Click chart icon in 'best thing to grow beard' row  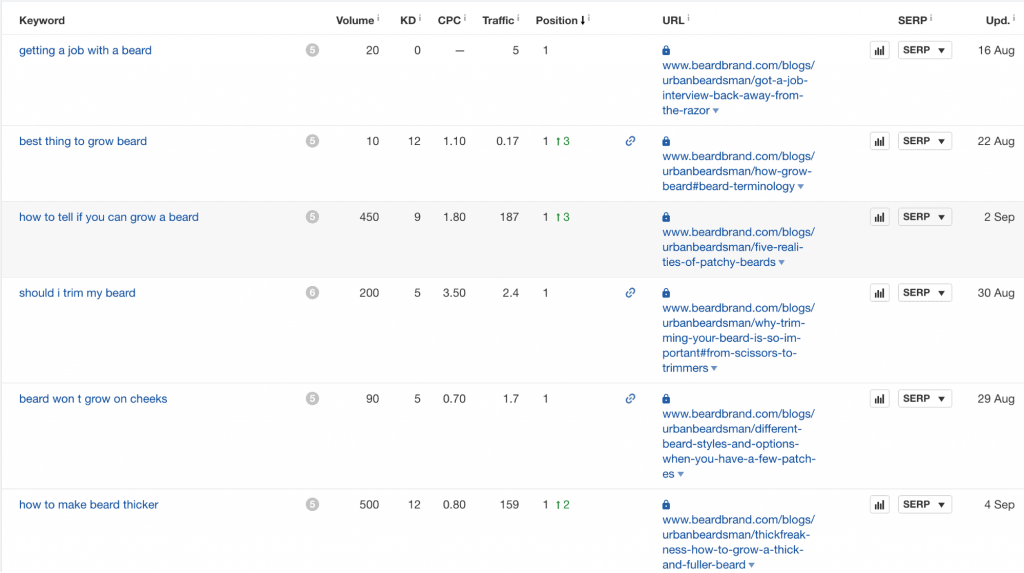879,142
